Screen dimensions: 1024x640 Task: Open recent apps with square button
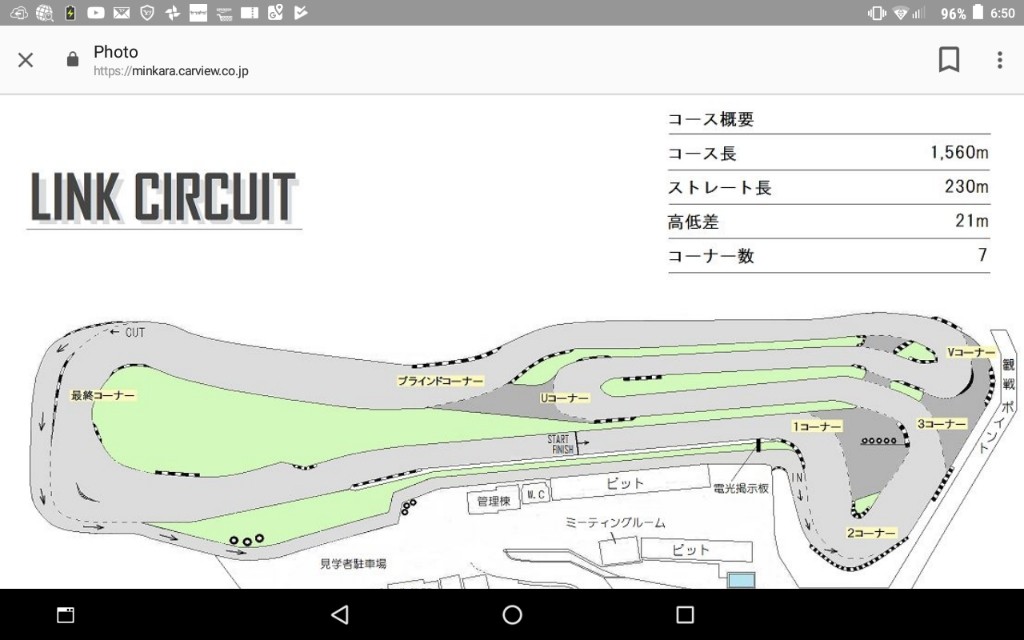point(684,615)
